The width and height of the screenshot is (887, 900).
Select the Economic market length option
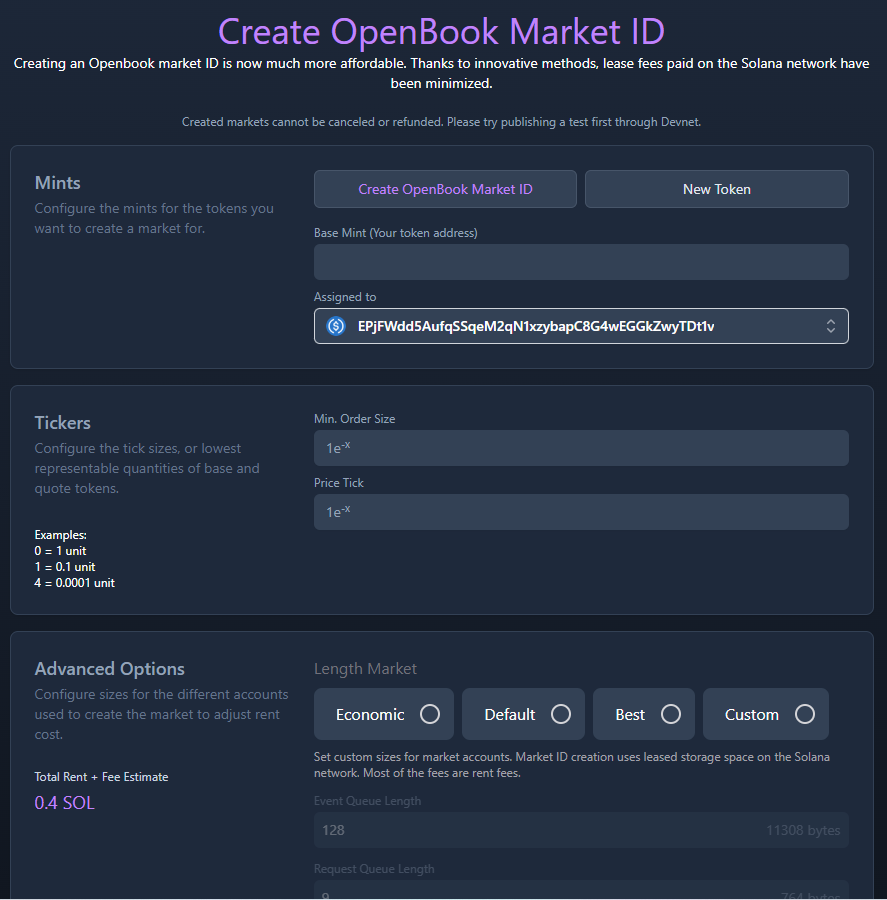(x=383, y=714)
